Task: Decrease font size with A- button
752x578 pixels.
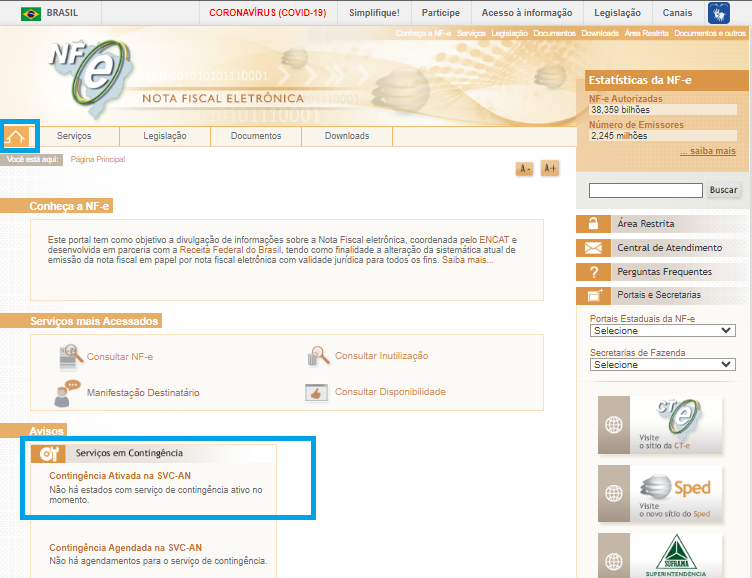Action: click(525, 169)
